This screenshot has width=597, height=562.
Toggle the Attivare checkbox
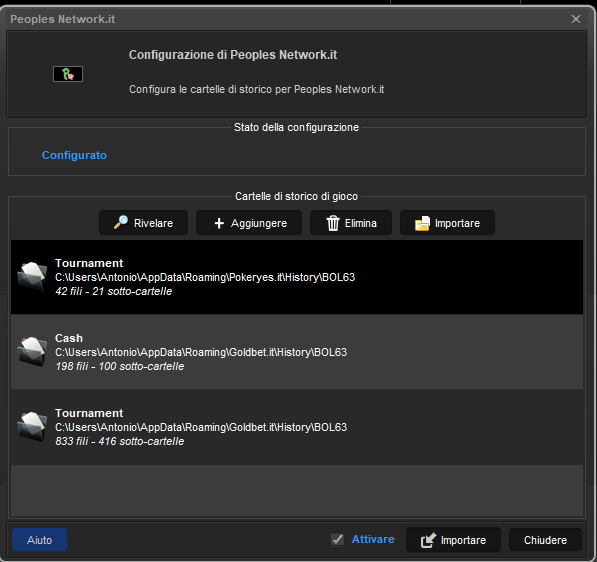pyautogui.click(x=337, y=539)
